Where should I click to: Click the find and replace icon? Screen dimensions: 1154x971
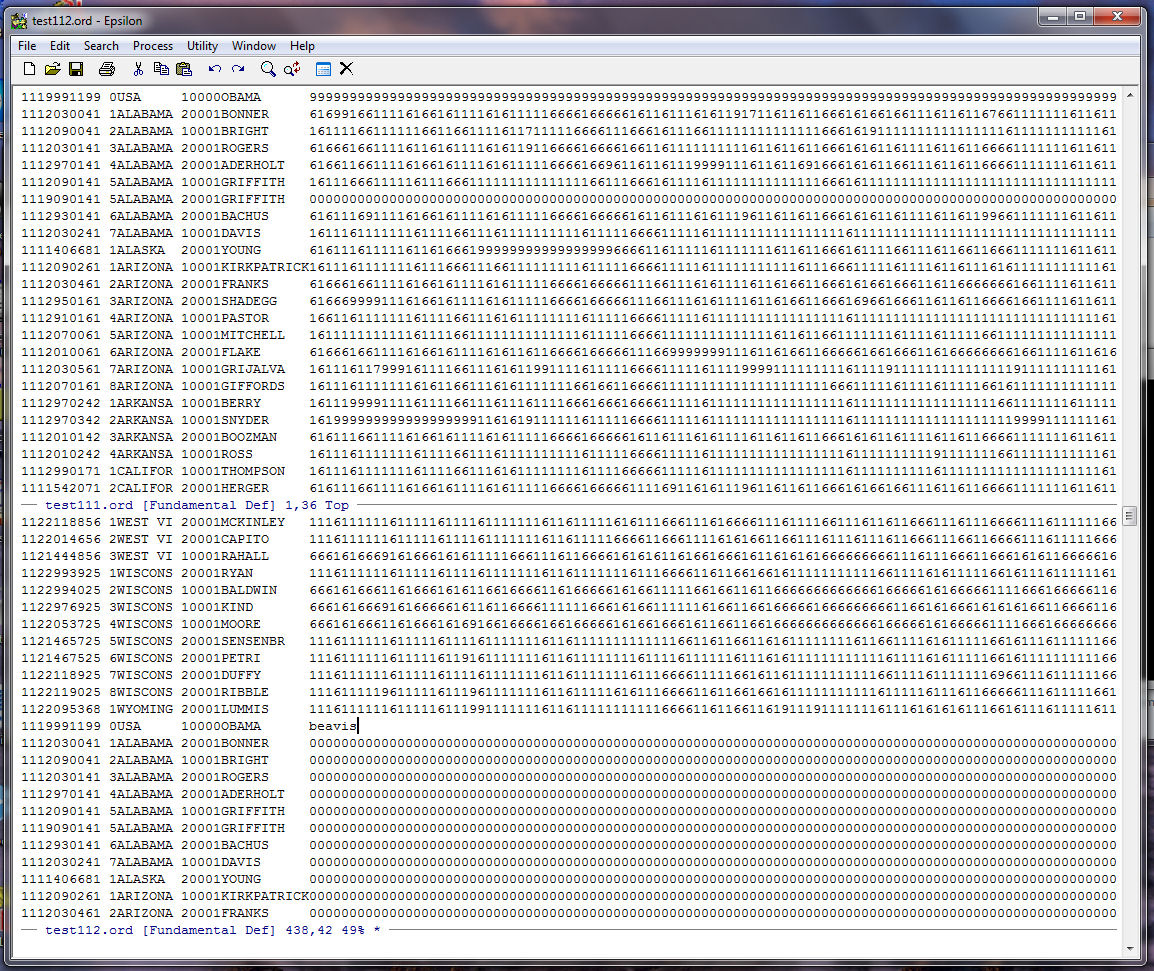point(292,69)
